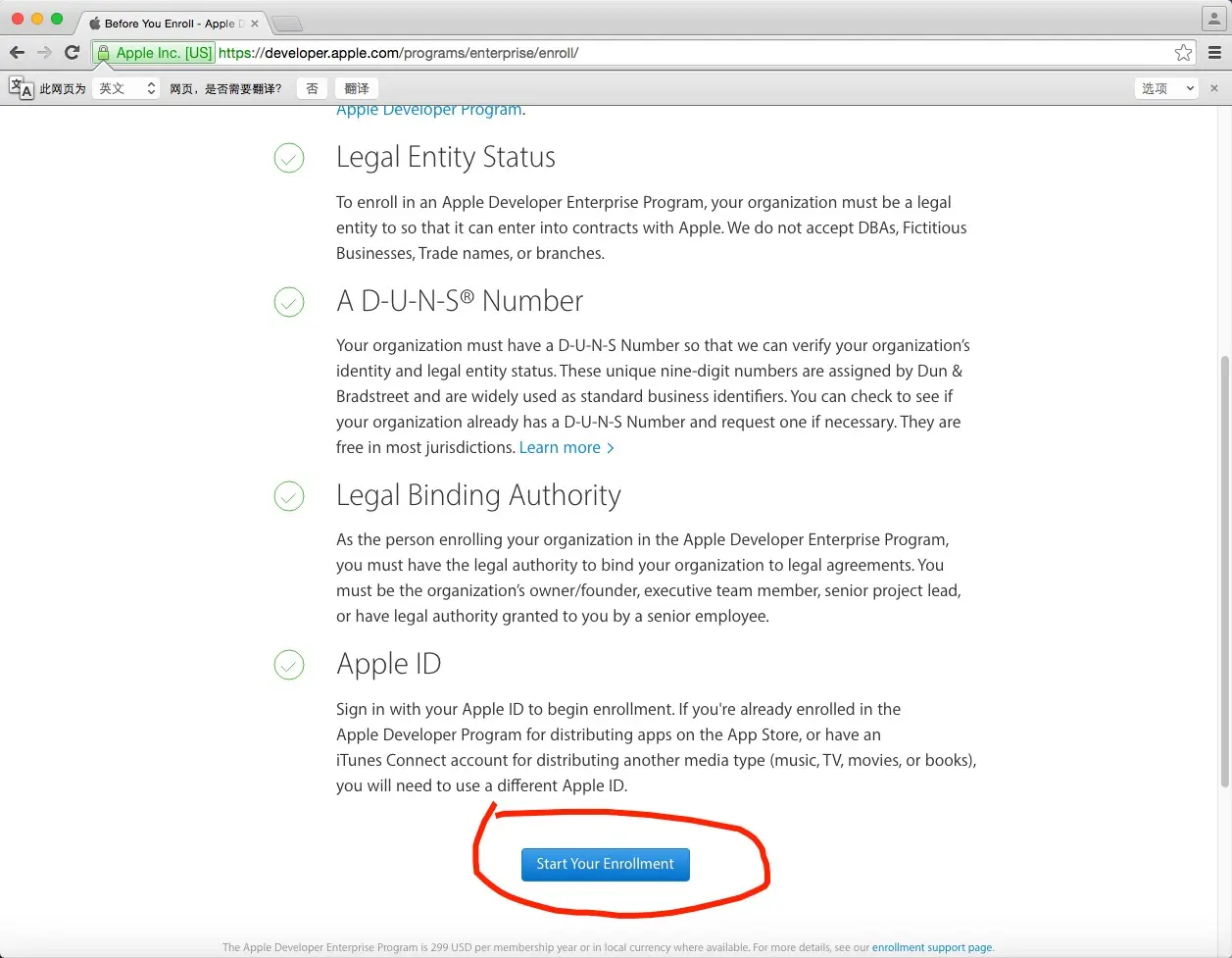The image size is (1232, 958).
Task: Open the Chrome hamburger menu
Action: pyautogui.click(x=1215, y=53)
